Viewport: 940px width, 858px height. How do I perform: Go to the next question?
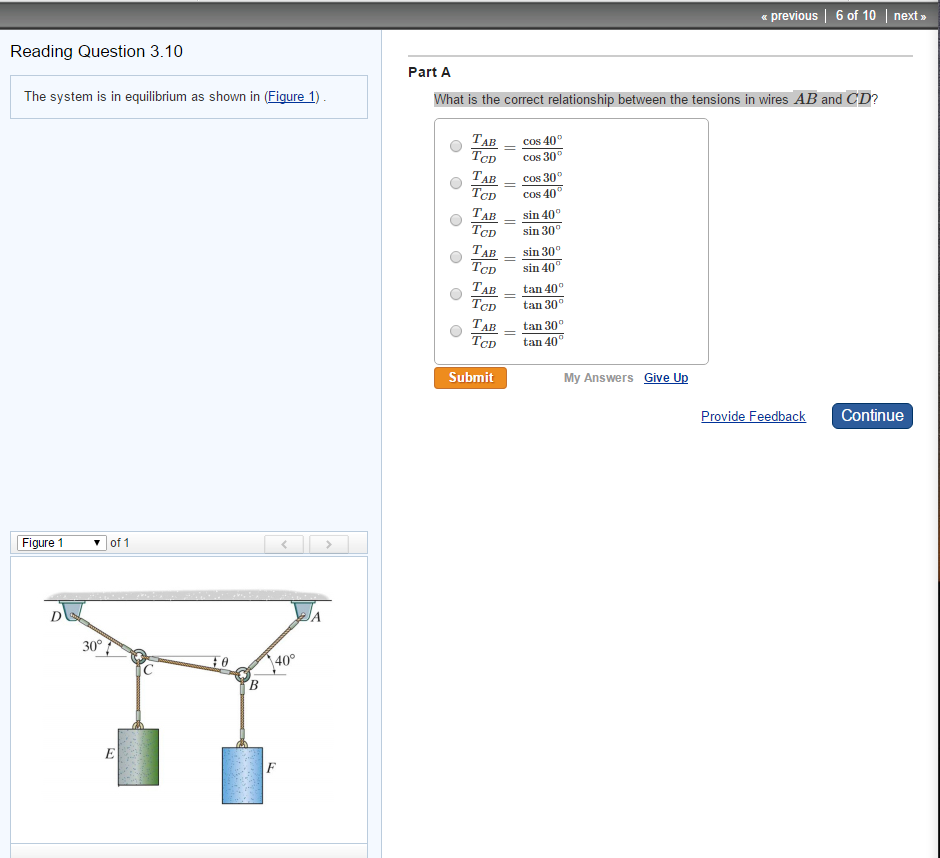pyautogui.click(x=910, y=16)
